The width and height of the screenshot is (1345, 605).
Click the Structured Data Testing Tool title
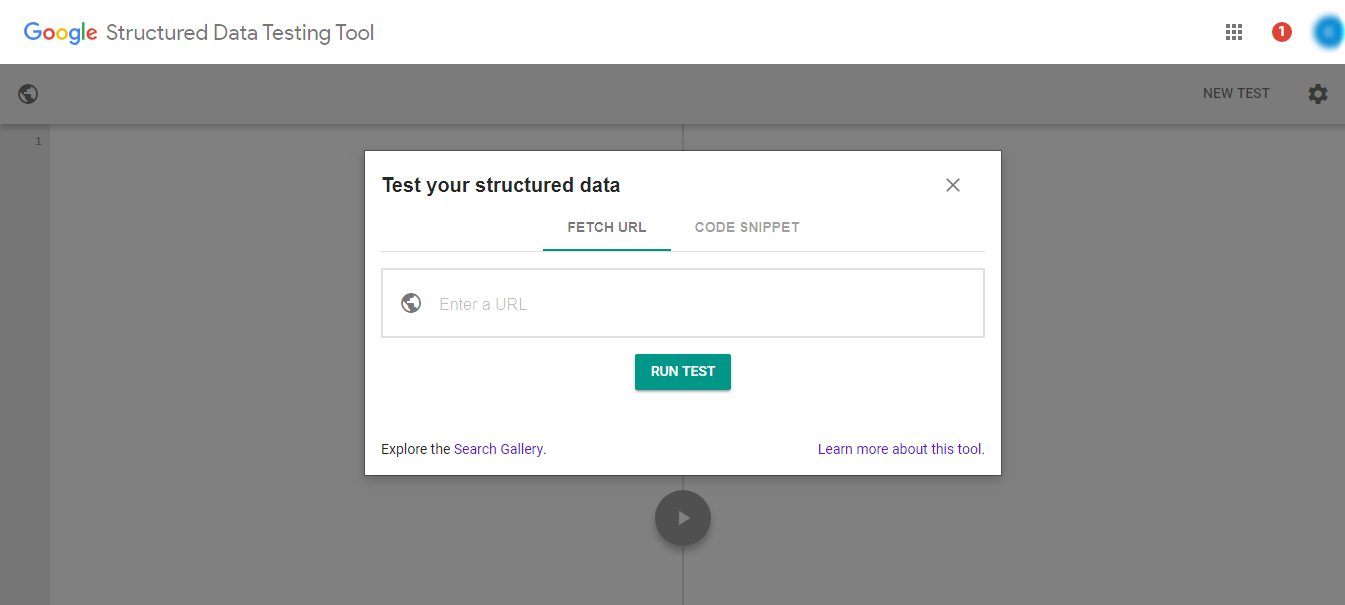pos(240,32)
